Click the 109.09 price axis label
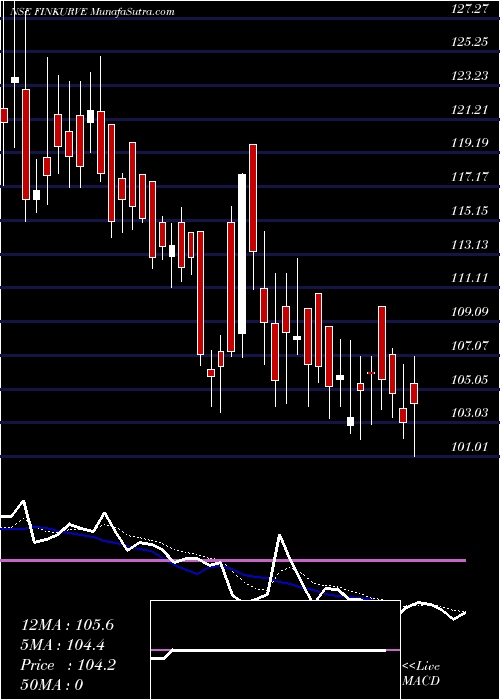 (x=468, y=312)
